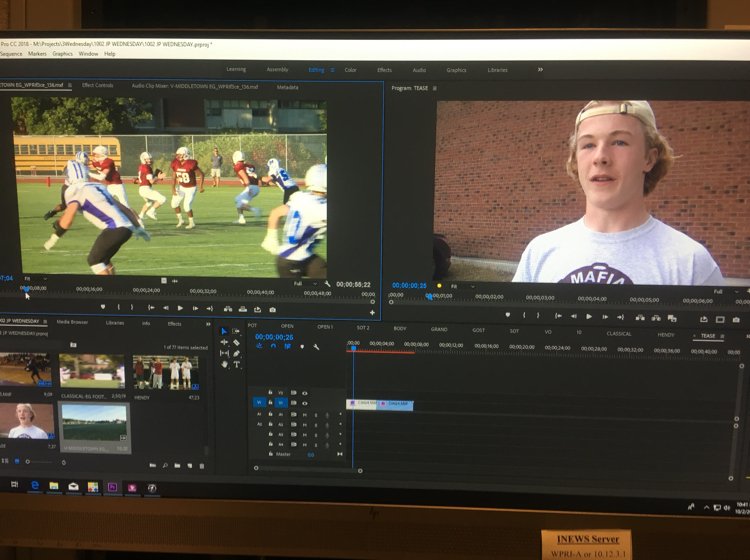Toggle snap magnet in timeline
This screenshot has height=560, width=750.
tap(273, 346)
